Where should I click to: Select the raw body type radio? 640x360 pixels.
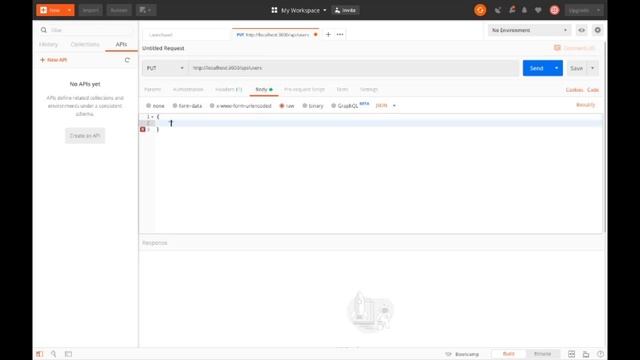(x=282, y=106)
